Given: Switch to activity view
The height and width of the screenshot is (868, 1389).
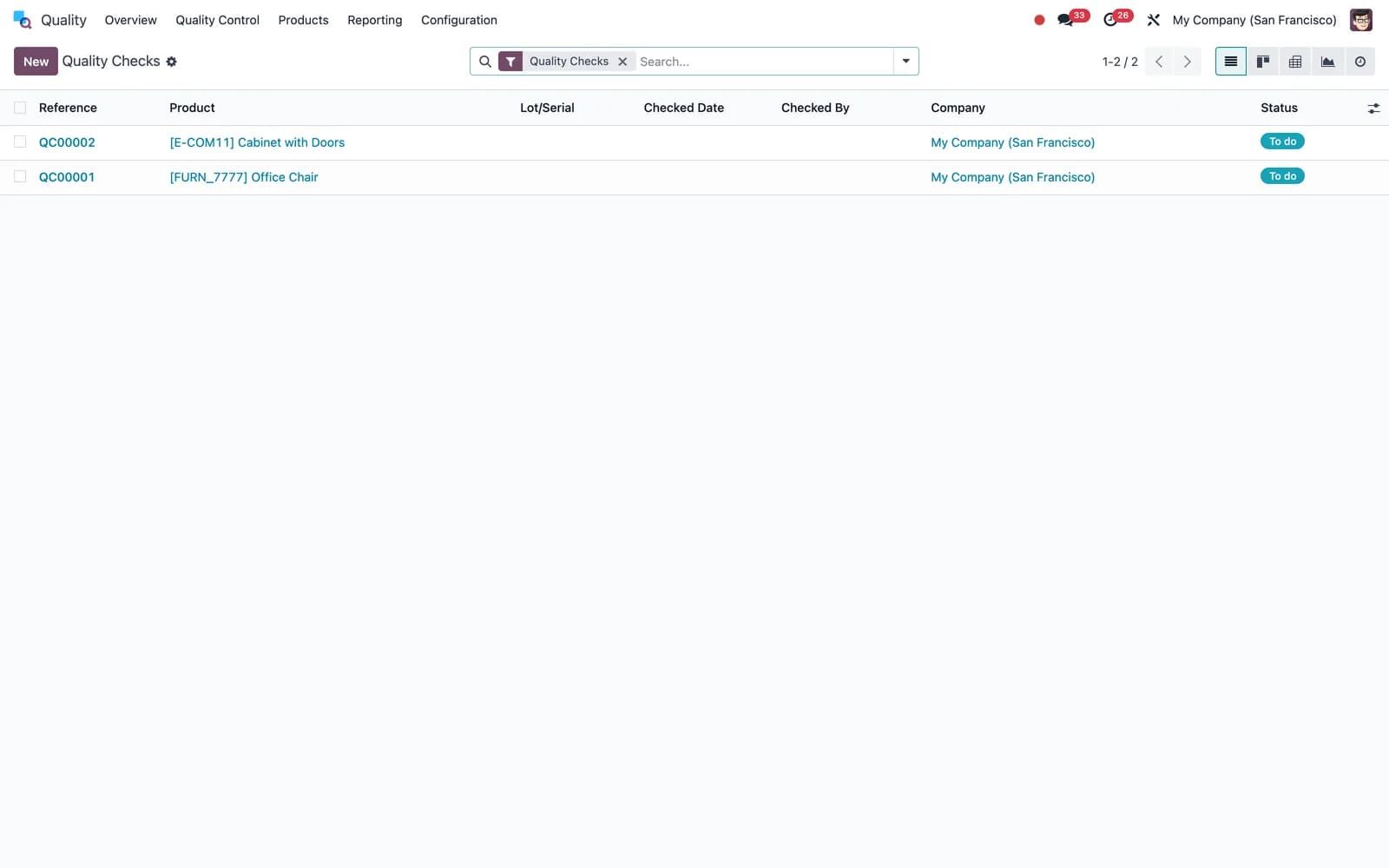Looking at the screenshot, I should tap(1360, 62).
